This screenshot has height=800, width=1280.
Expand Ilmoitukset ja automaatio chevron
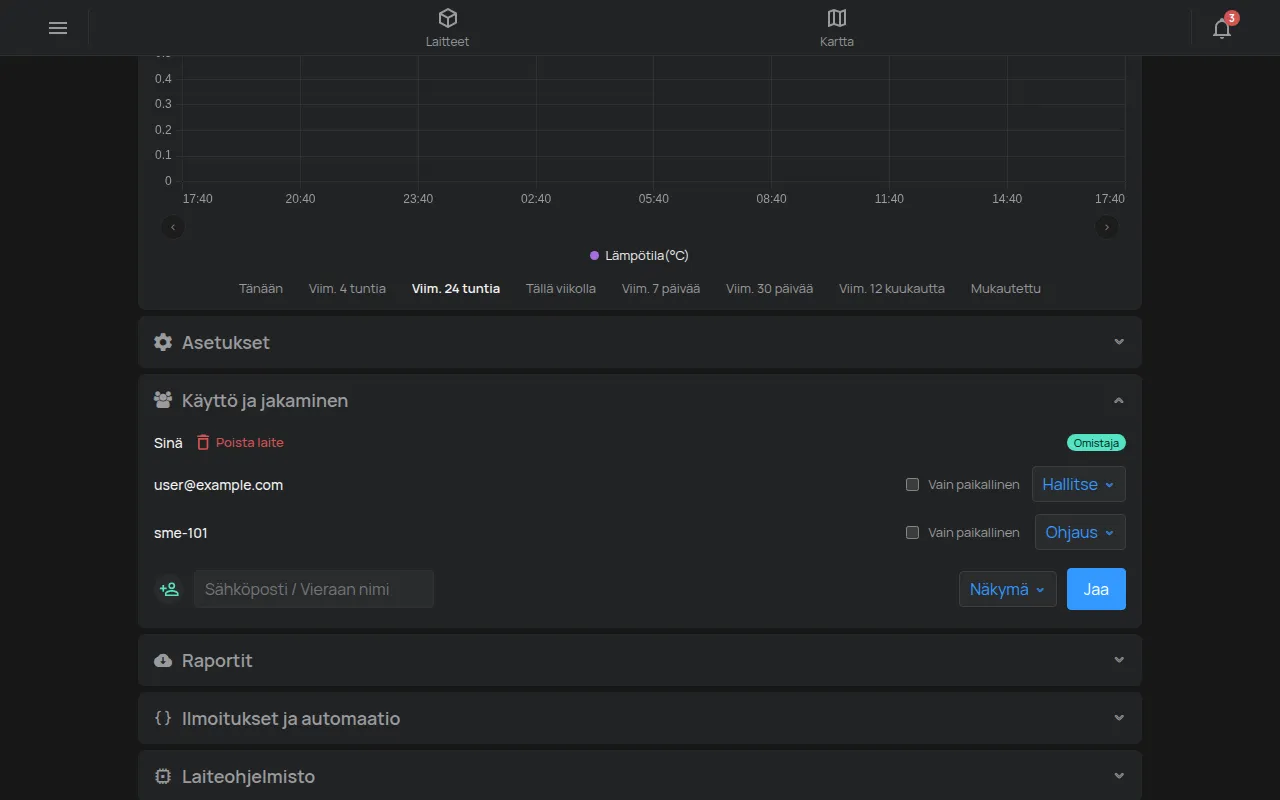tap(1119, 718)
